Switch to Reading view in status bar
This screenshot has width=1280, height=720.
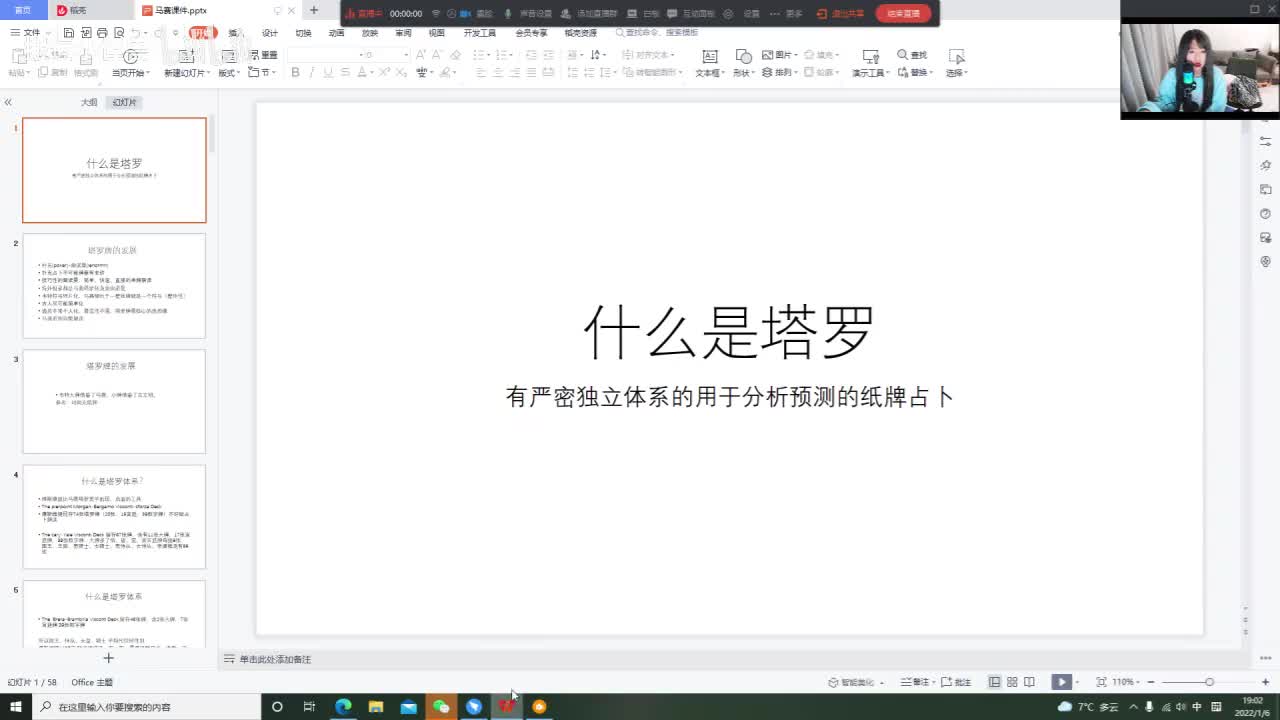pos(1029,682)
